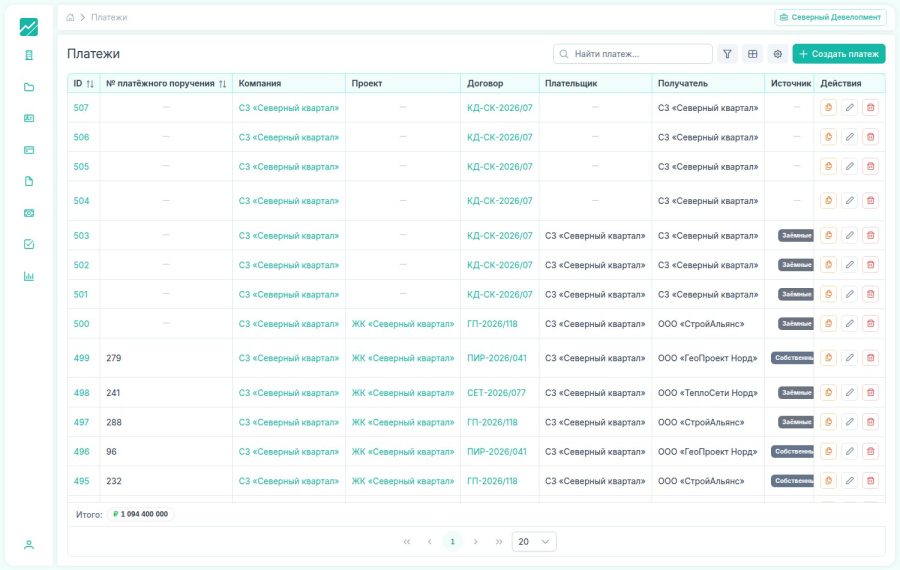Screen dimensions: 900x570
Task: Click the orange action icon for payment 507
Action: tap(828, 107)
